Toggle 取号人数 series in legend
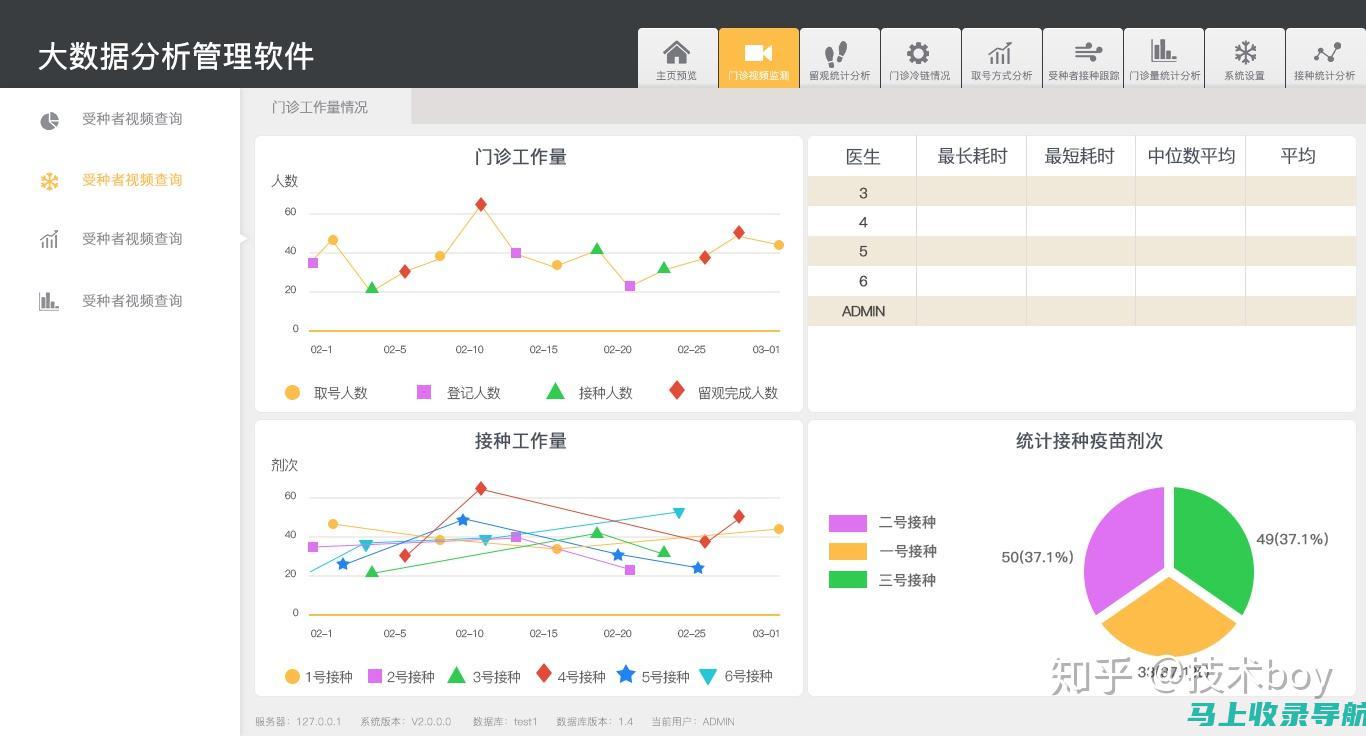The height and width of the screenshot is (736, 1366). [x=326, y=393]
